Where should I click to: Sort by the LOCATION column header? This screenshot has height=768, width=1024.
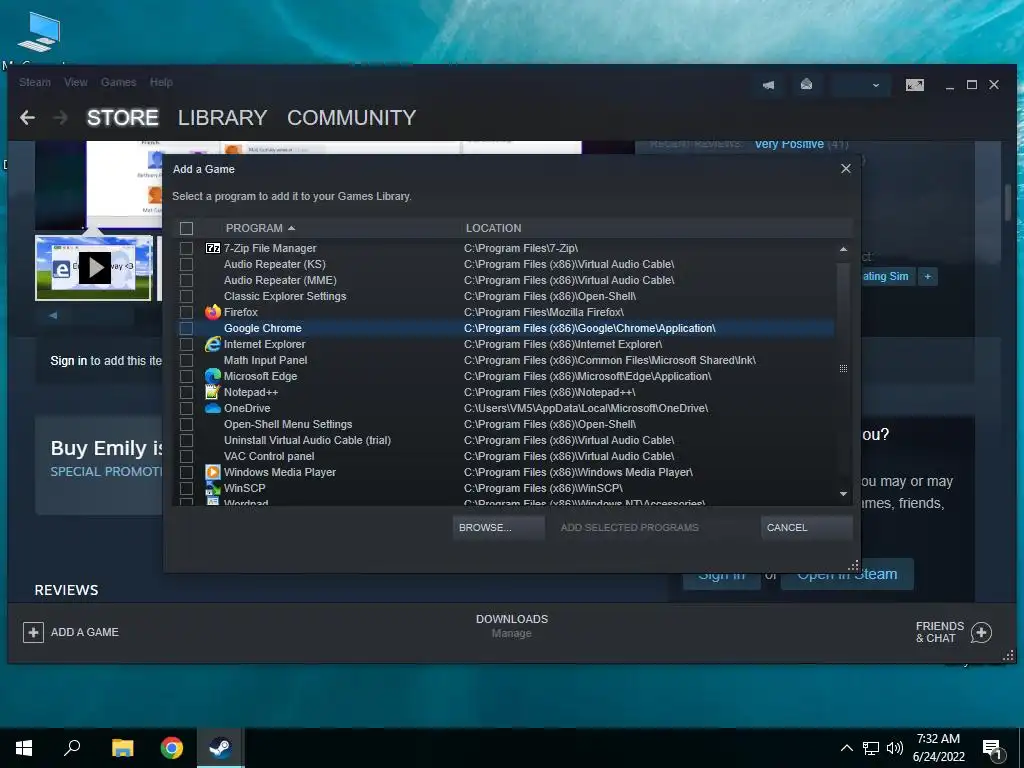(x=493, y=228)
